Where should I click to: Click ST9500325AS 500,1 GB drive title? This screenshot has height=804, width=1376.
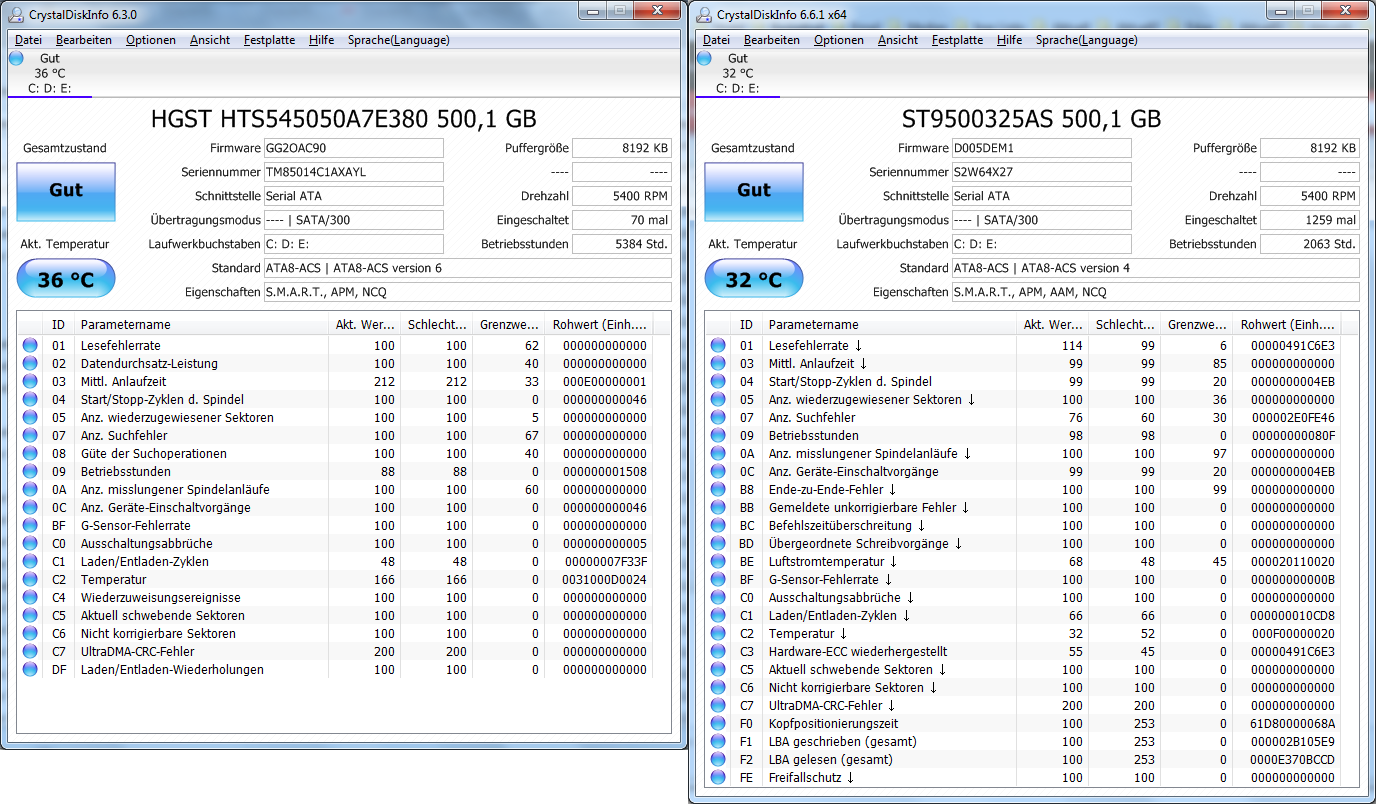(1031, 119)
